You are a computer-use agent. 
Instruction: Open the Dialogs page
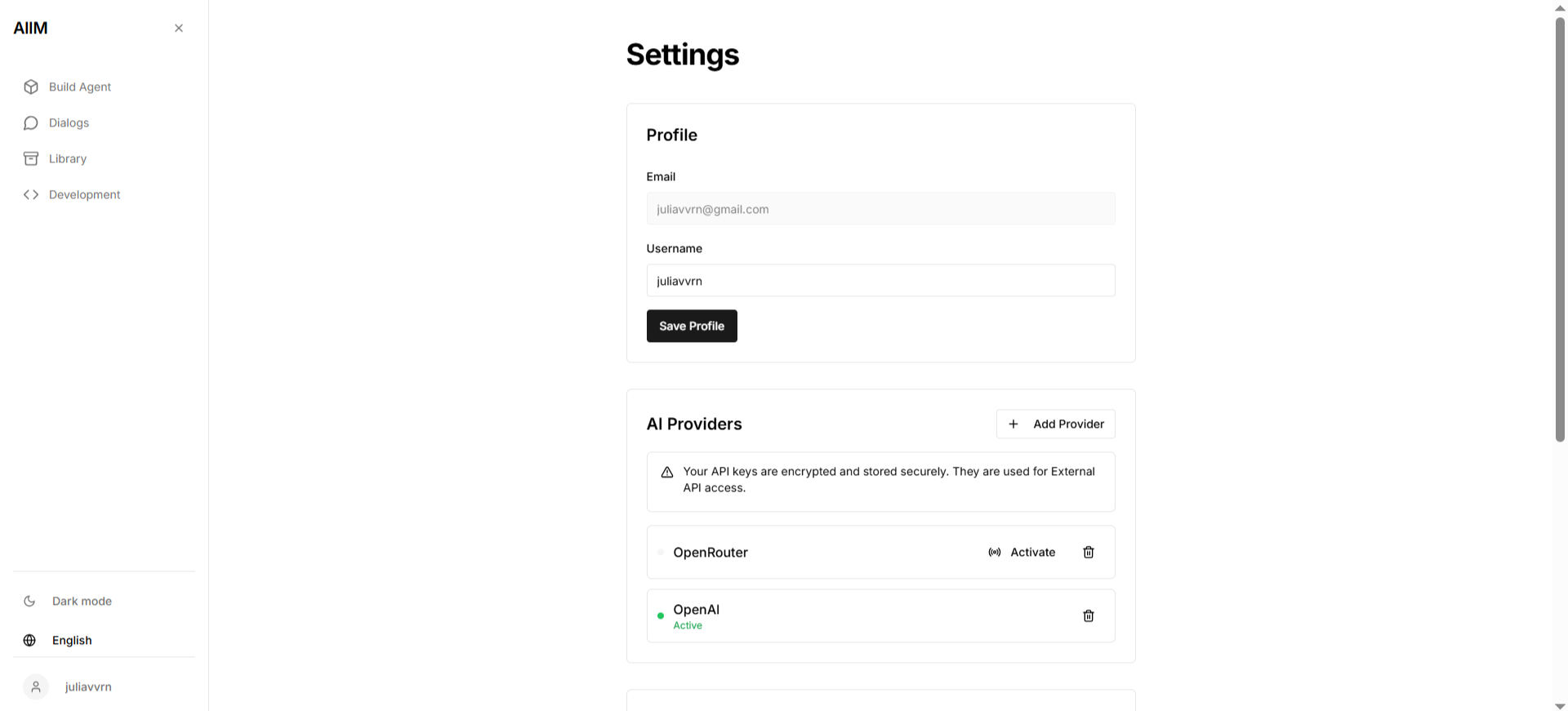pos(69,123)
